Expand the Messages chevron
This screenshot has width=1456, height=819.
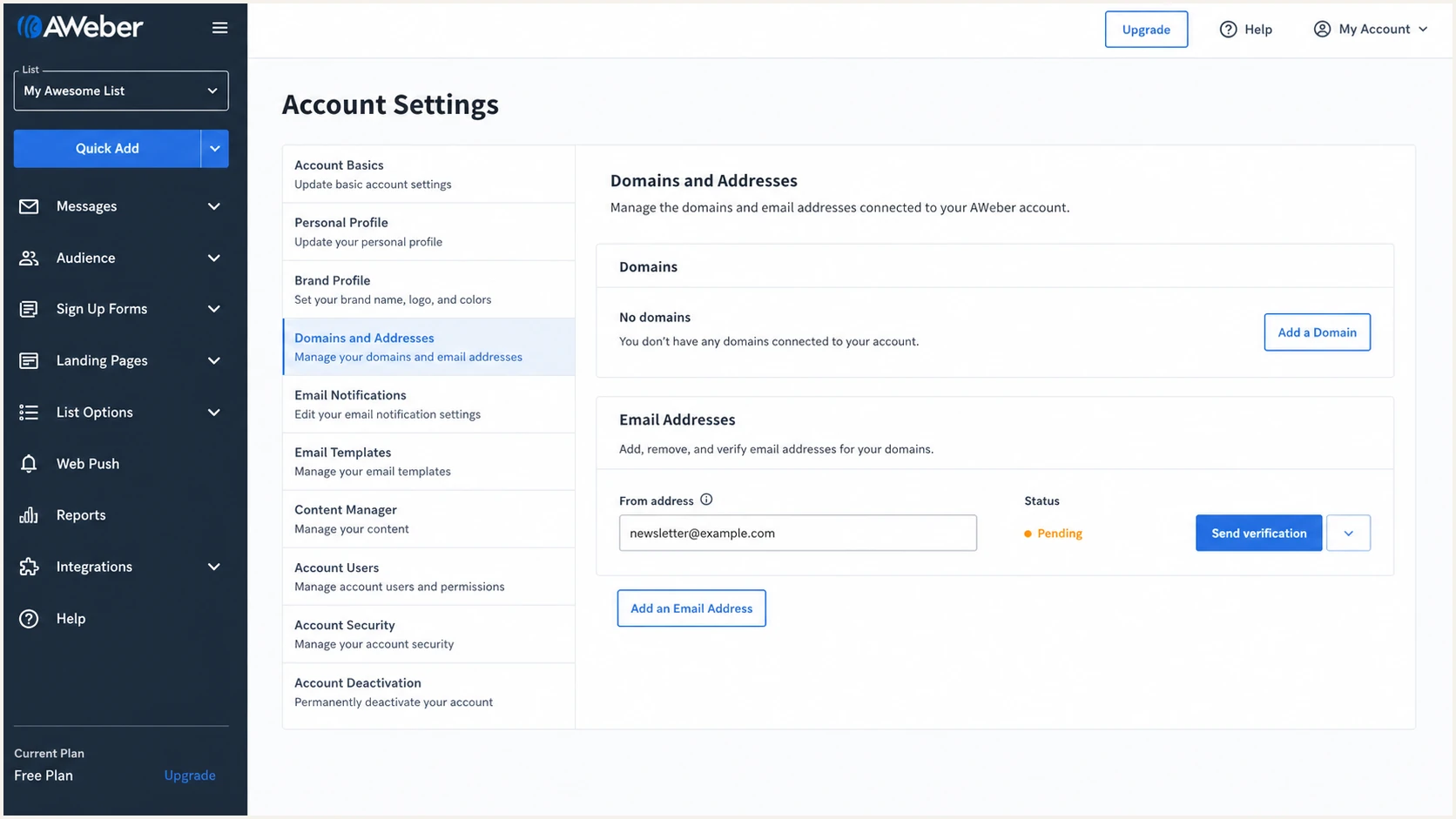pyautogui.click(x=213, y=206)
